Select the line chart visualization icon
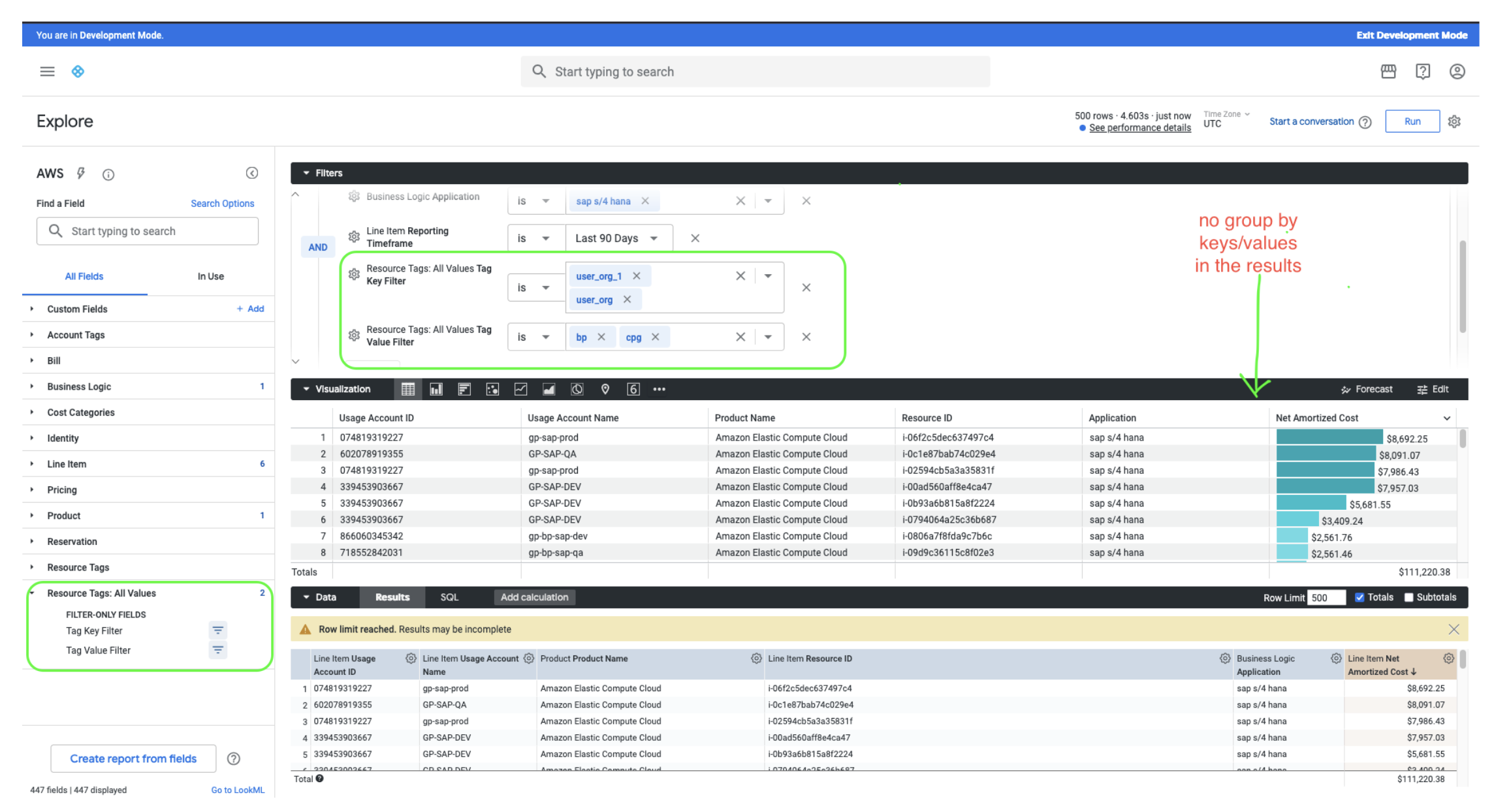Screen dimensions: 1494x812 (x=520, y=390)
